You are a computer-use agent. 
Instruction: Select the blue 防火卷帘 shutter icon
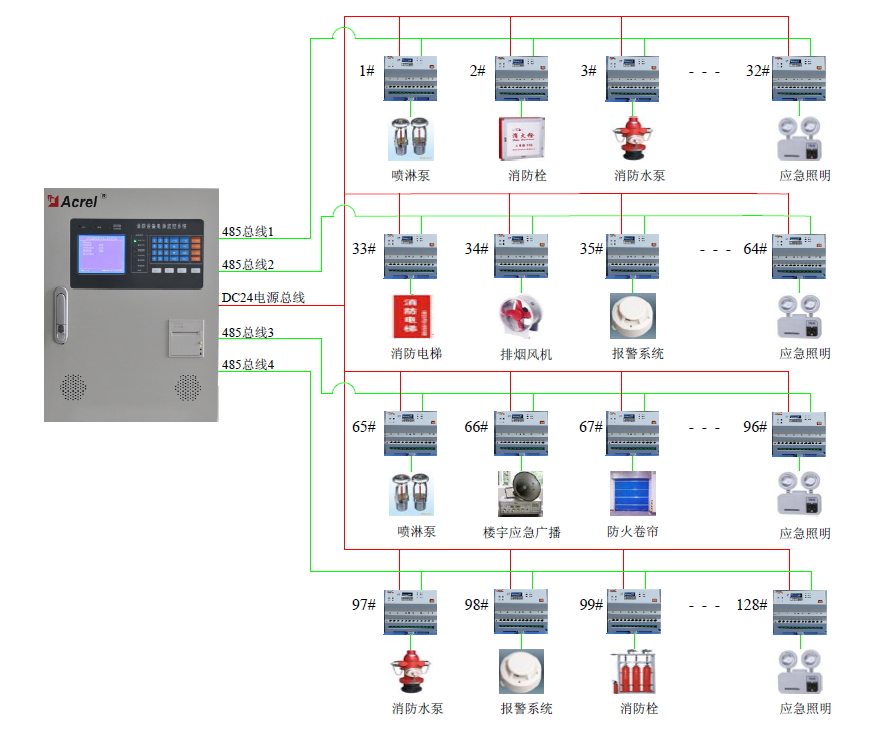pos(632,493)
